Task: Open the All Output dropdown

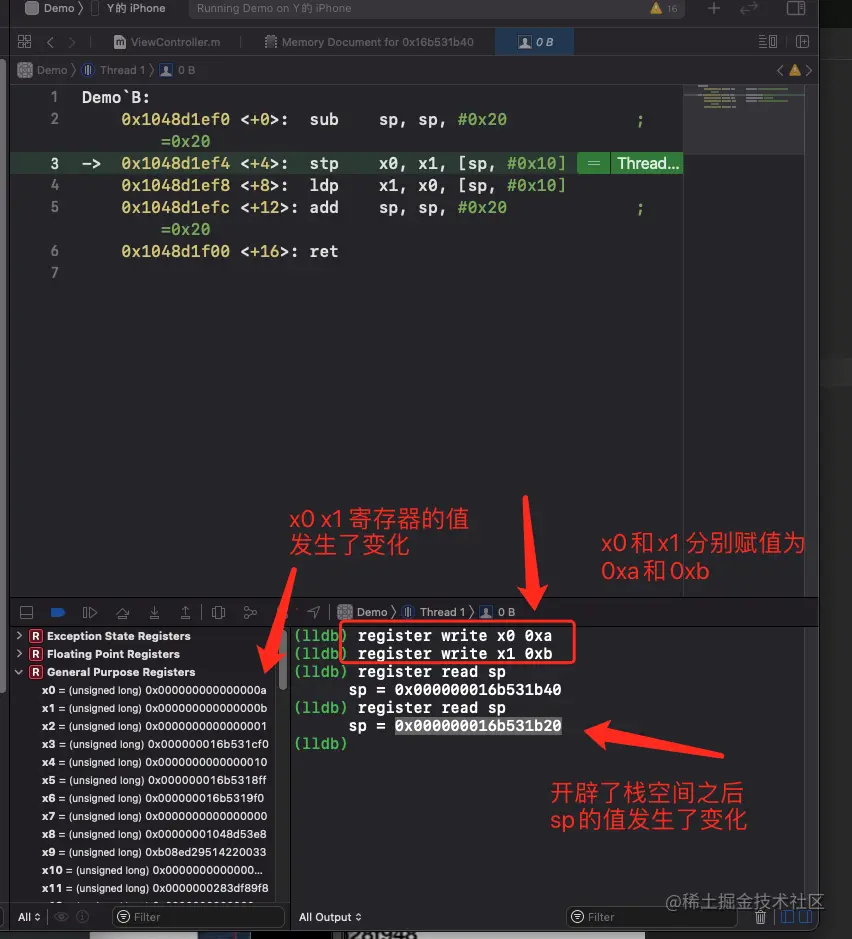Action: pos(329,916)
